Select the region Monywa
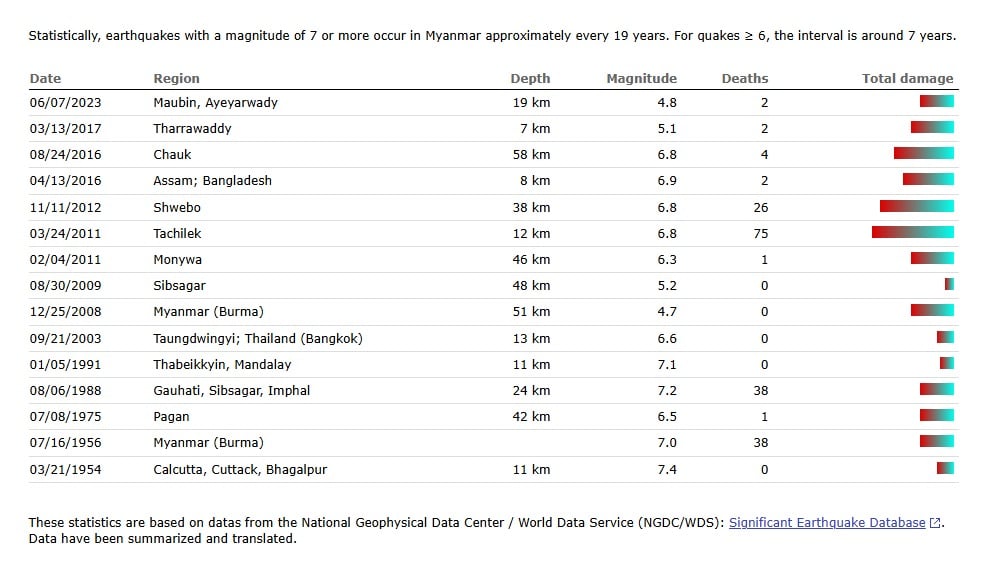Image resolution: width=986 pixels, height=572 pixels. click(177, 260)
